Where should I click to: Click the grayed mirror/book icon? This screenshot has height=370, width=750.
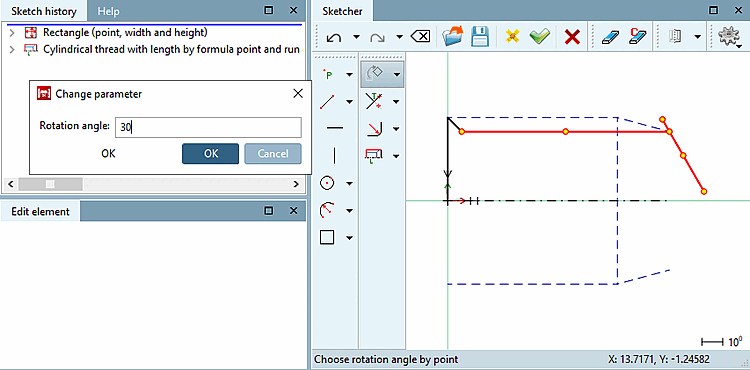[x=675, y=36]
